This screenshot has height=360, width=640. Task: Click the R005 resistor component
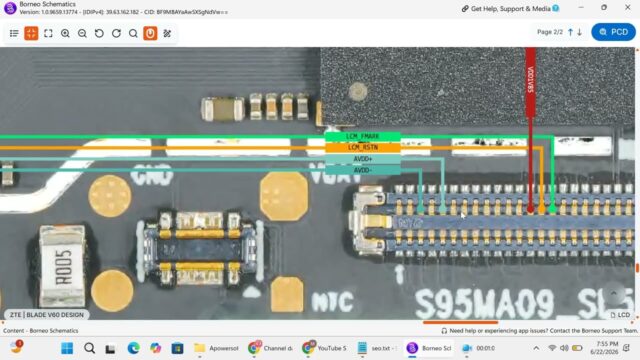62,267
